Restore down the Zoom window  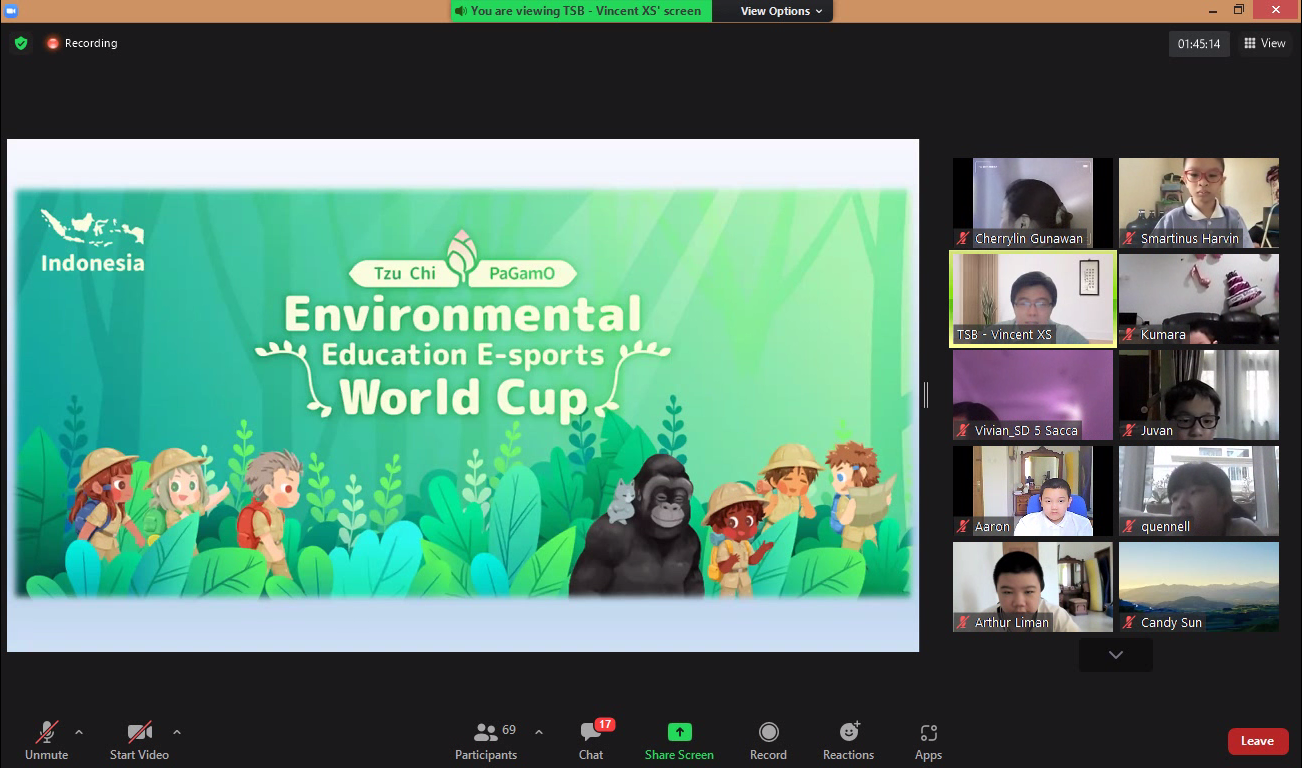point(1239,10)
